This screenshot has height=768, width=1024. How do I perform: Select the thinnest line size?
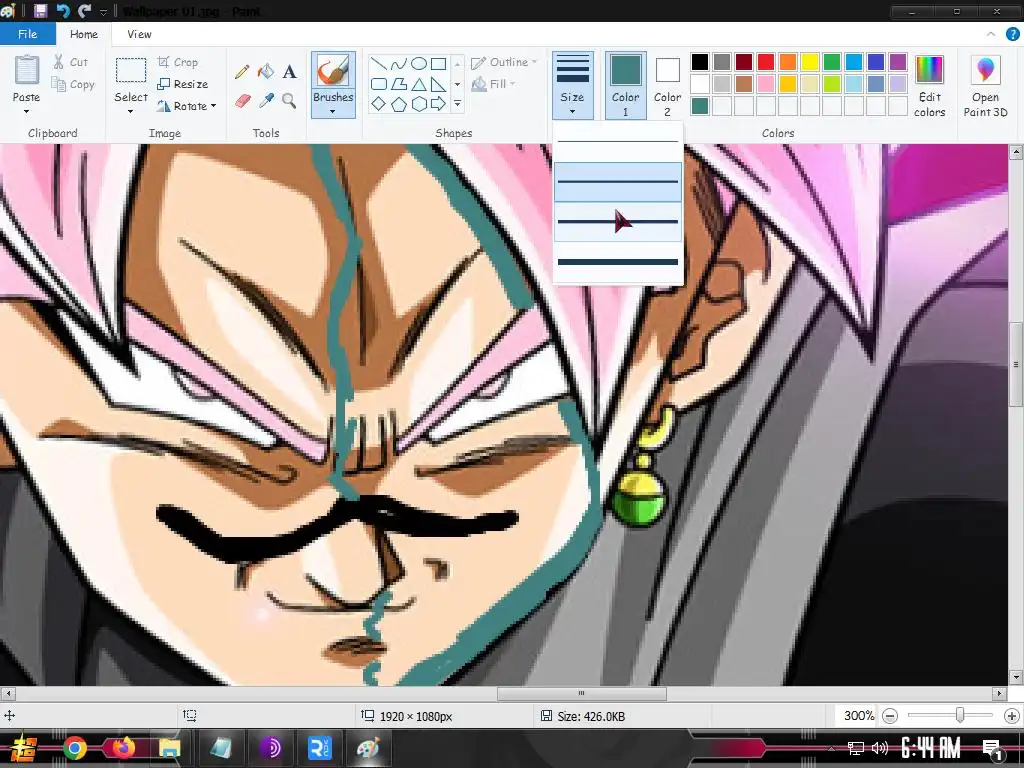pyautogui.click(x=618, y=142)
